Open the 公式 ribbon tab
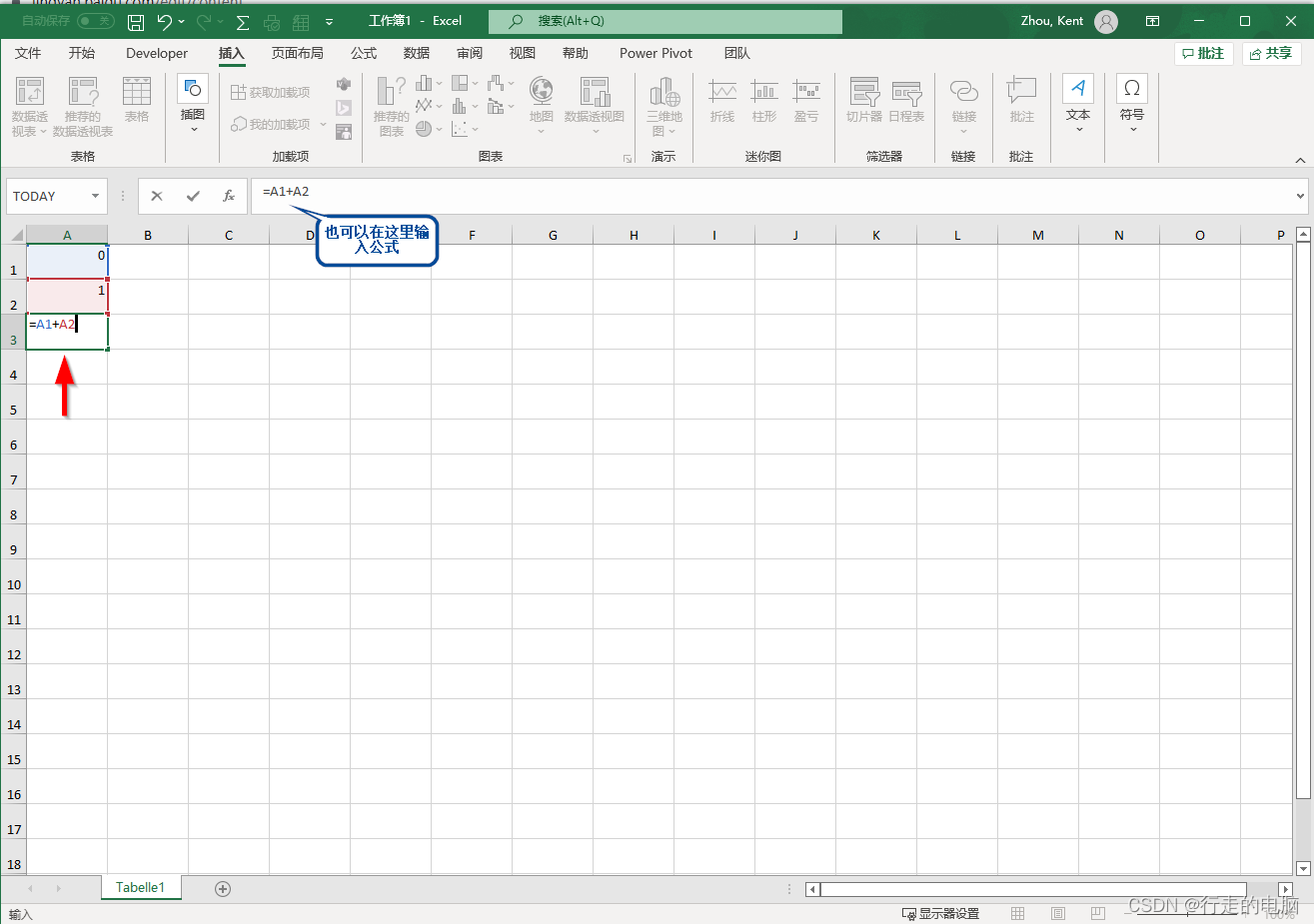This screenshot has width=1314, height=924. [x=364, y=53]
